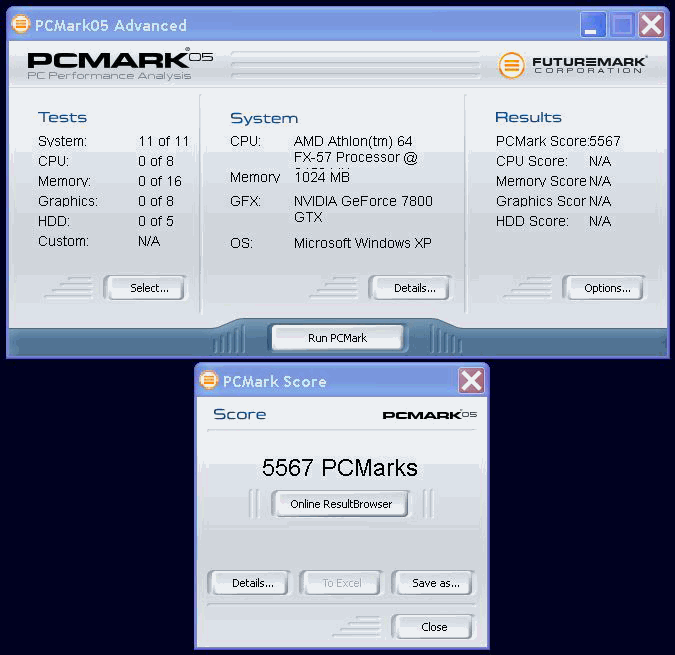The image size is (675, 655).
Task: Open the Online ResultBrowser
Action: (x=341, y=504)
